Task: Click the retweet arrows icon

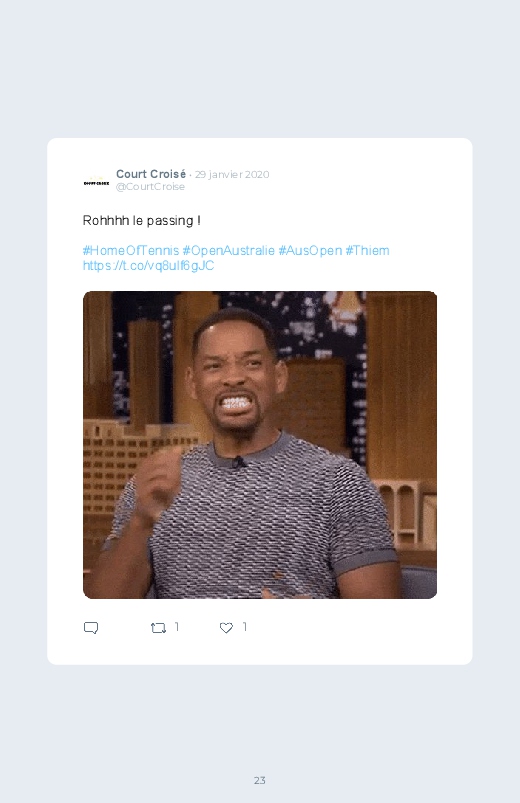Action: (x=158, y=628)
